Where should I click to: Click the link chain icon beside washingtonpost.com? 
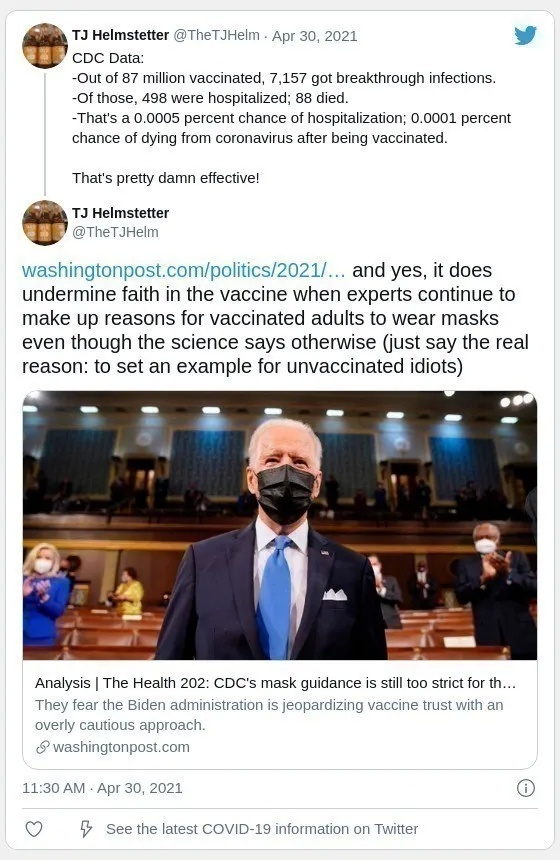[42, 747]
